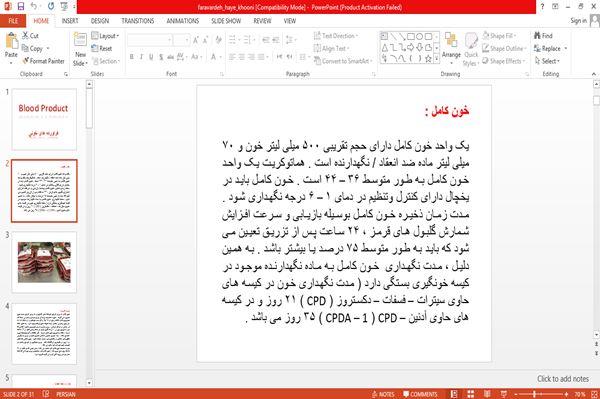Open the Align Text dropdown
The image size is (600, 399).
coord(331,48)
